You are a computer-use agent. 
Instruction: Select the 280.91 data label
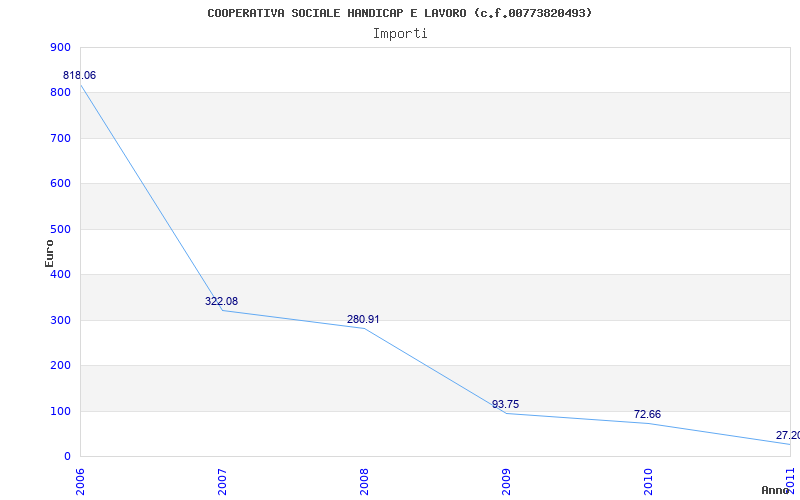point(363,319)
